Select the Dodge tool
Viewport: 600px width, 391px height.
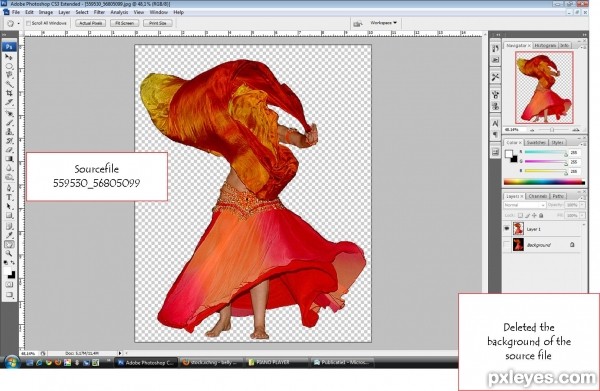[9, 178]
